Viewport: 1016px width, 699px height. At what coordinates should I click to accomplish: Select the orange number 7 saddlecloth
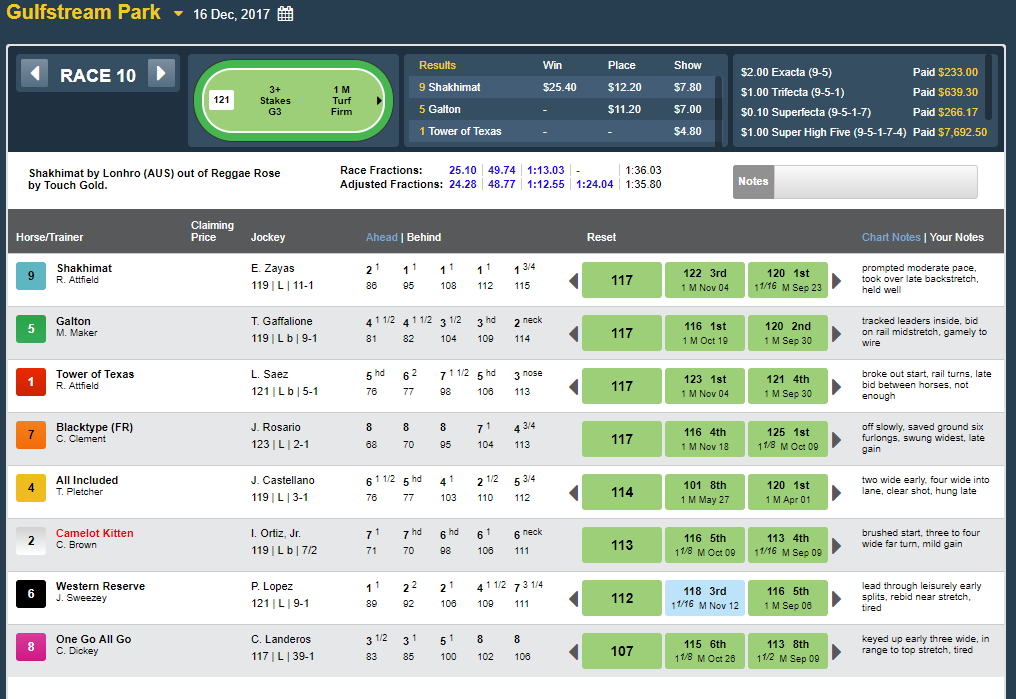pos(31,435)
